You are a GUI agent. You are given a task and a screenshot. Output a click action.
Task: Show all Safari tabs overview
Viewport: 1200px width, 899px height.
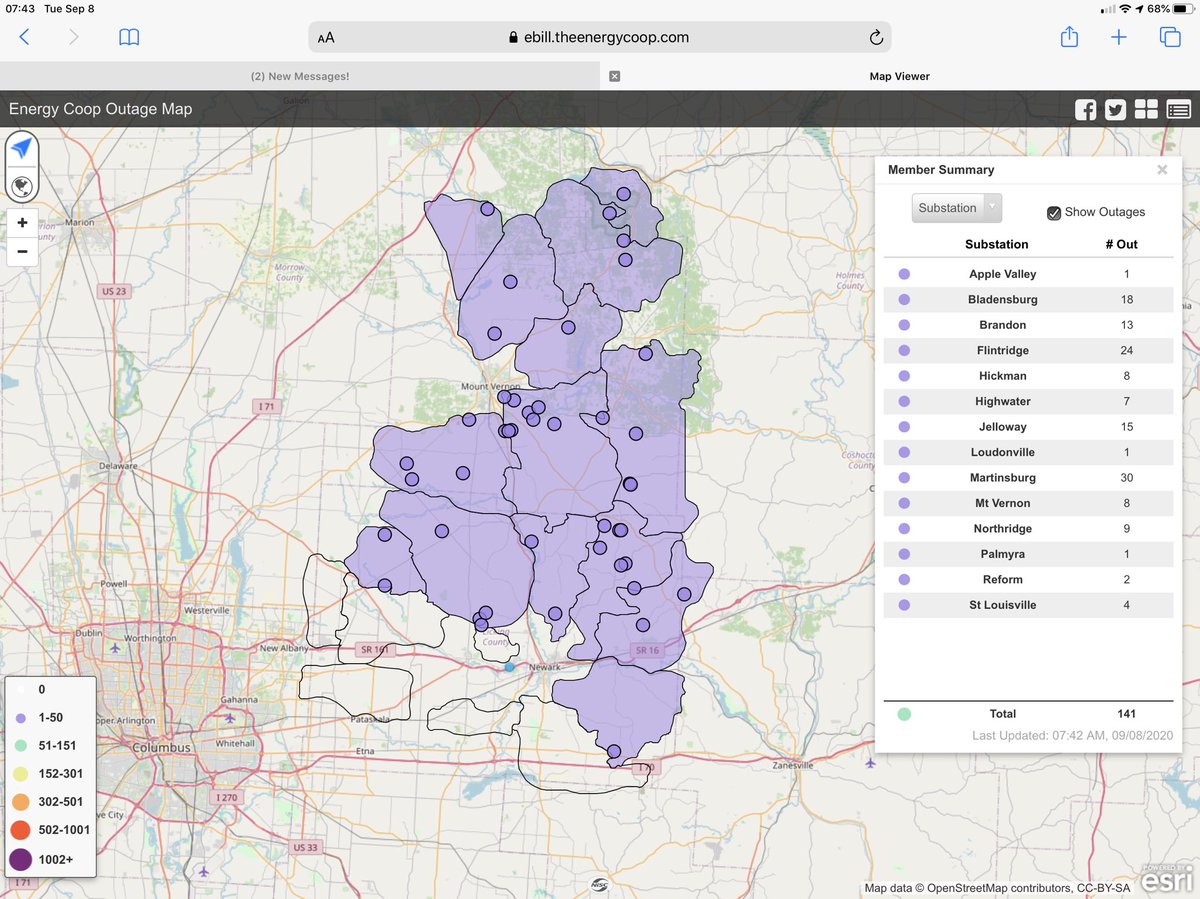tap(1170, 37)
